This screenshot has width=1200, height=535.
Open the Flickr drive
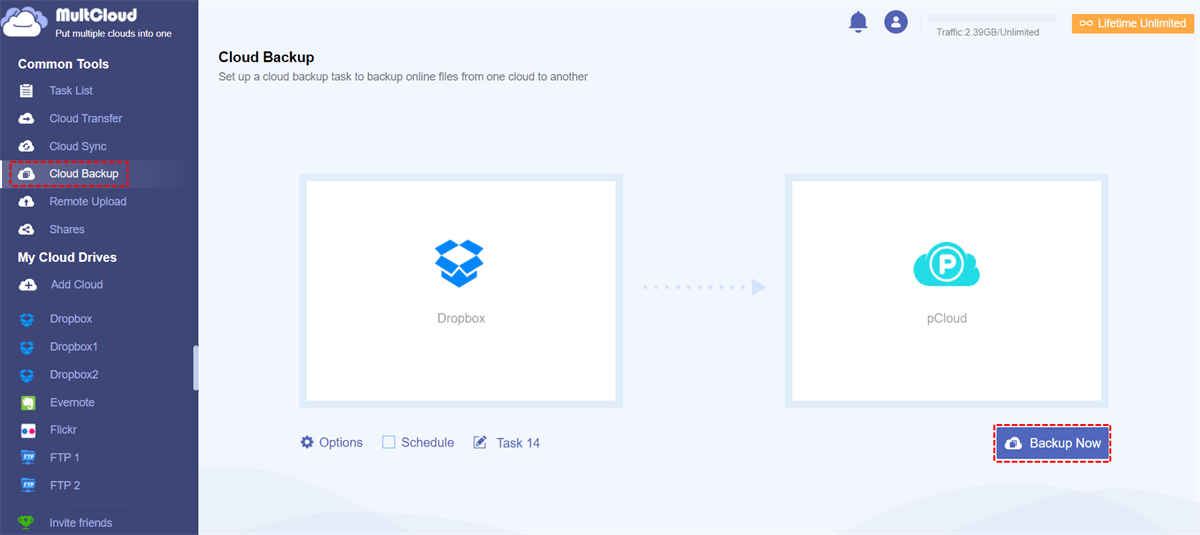[x=63, y=431]
